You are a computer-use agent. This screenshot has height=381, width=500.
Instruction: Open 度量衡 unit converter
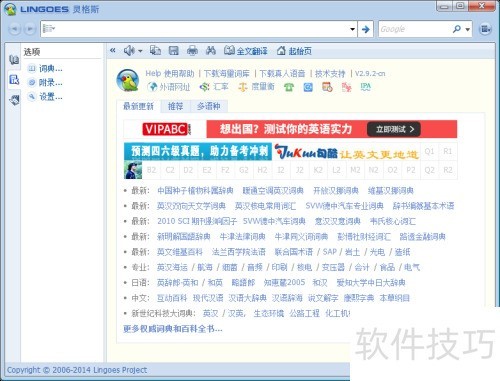pos(256,87)
